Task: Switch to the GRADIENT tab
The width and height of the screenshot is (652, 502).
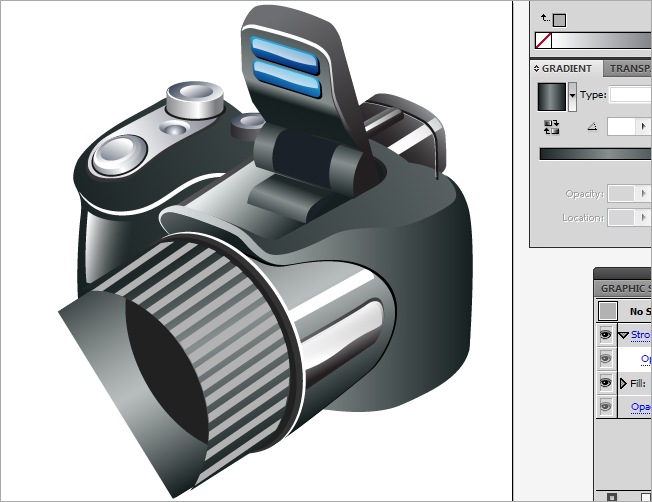Action: tap(567, 69)
